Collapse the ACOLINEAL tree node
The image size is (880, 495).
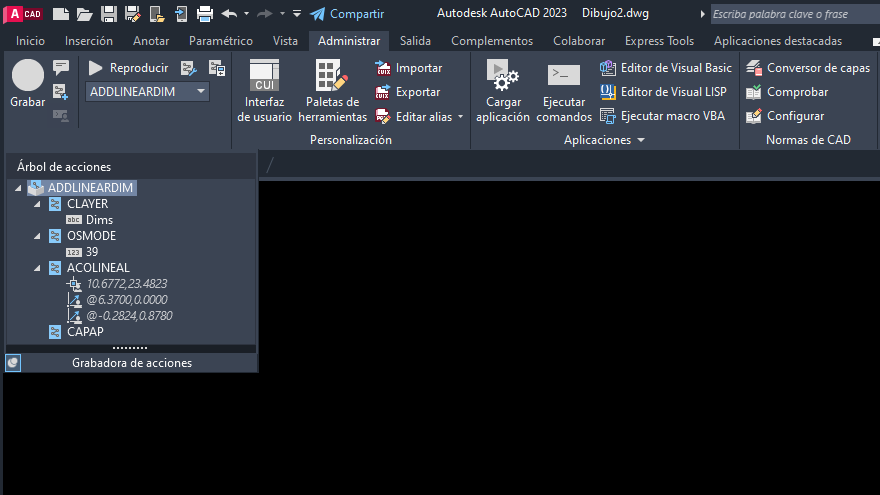(x=37, y=268)
